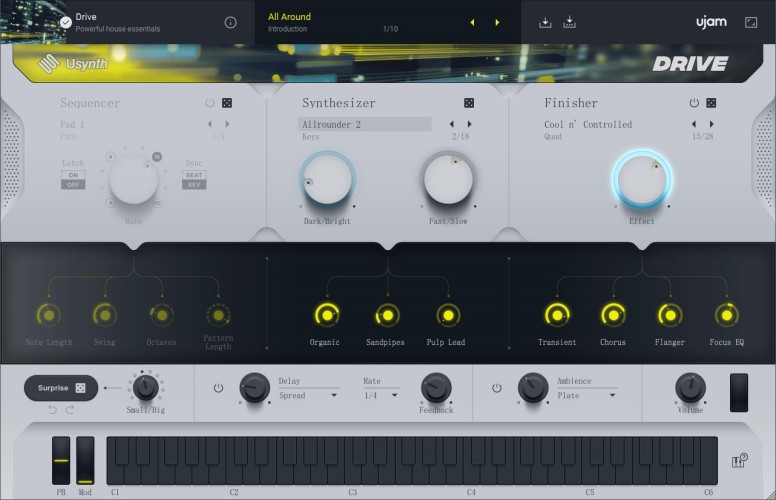
Task: Open the Delay Rate 1/4 dropdown
Action: pos(381,395)
